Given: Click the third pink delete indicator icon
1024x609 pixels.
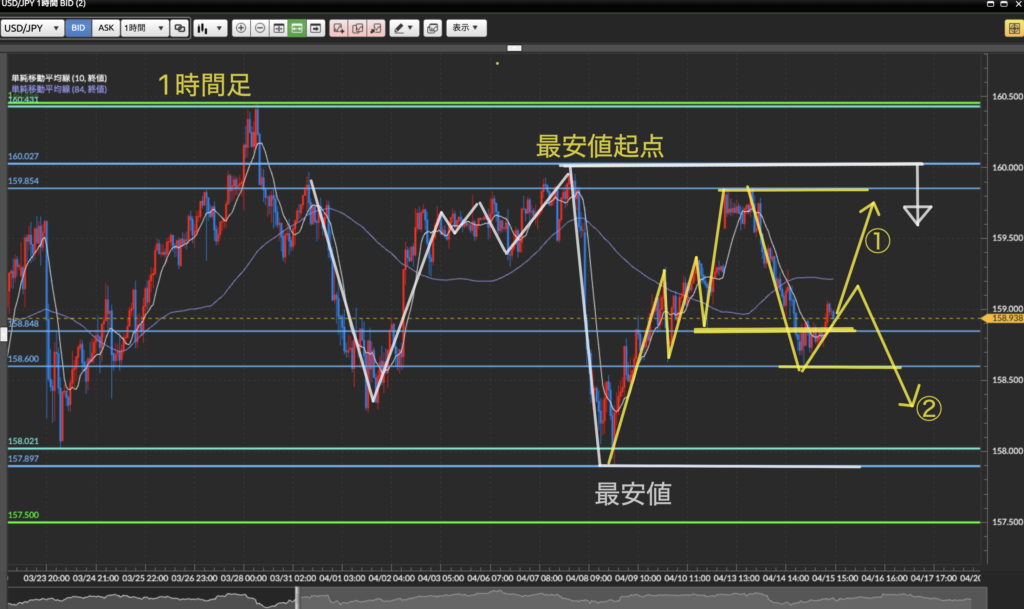Looking at the screenshot, I should [x=376, y=29].
